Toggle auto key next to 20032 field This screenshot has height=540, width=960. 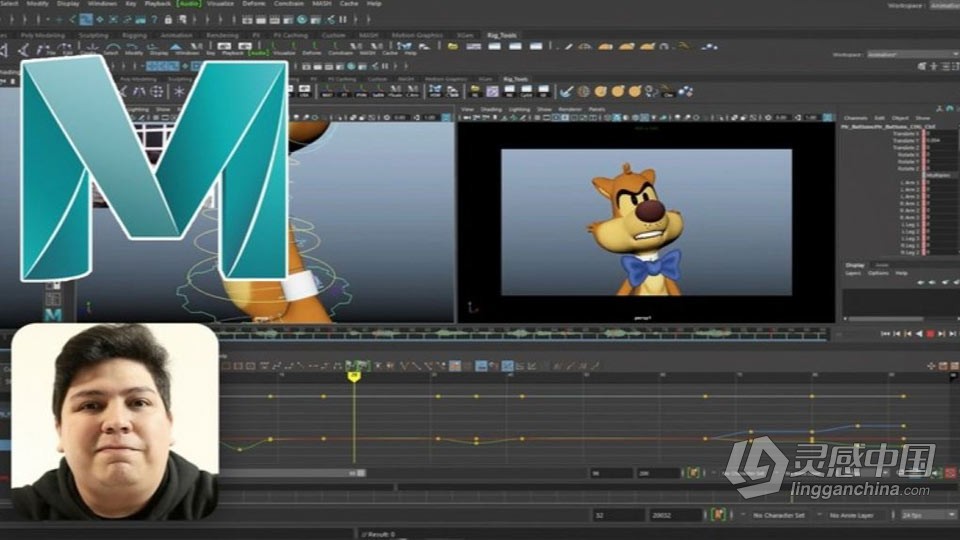pos(718,515)
